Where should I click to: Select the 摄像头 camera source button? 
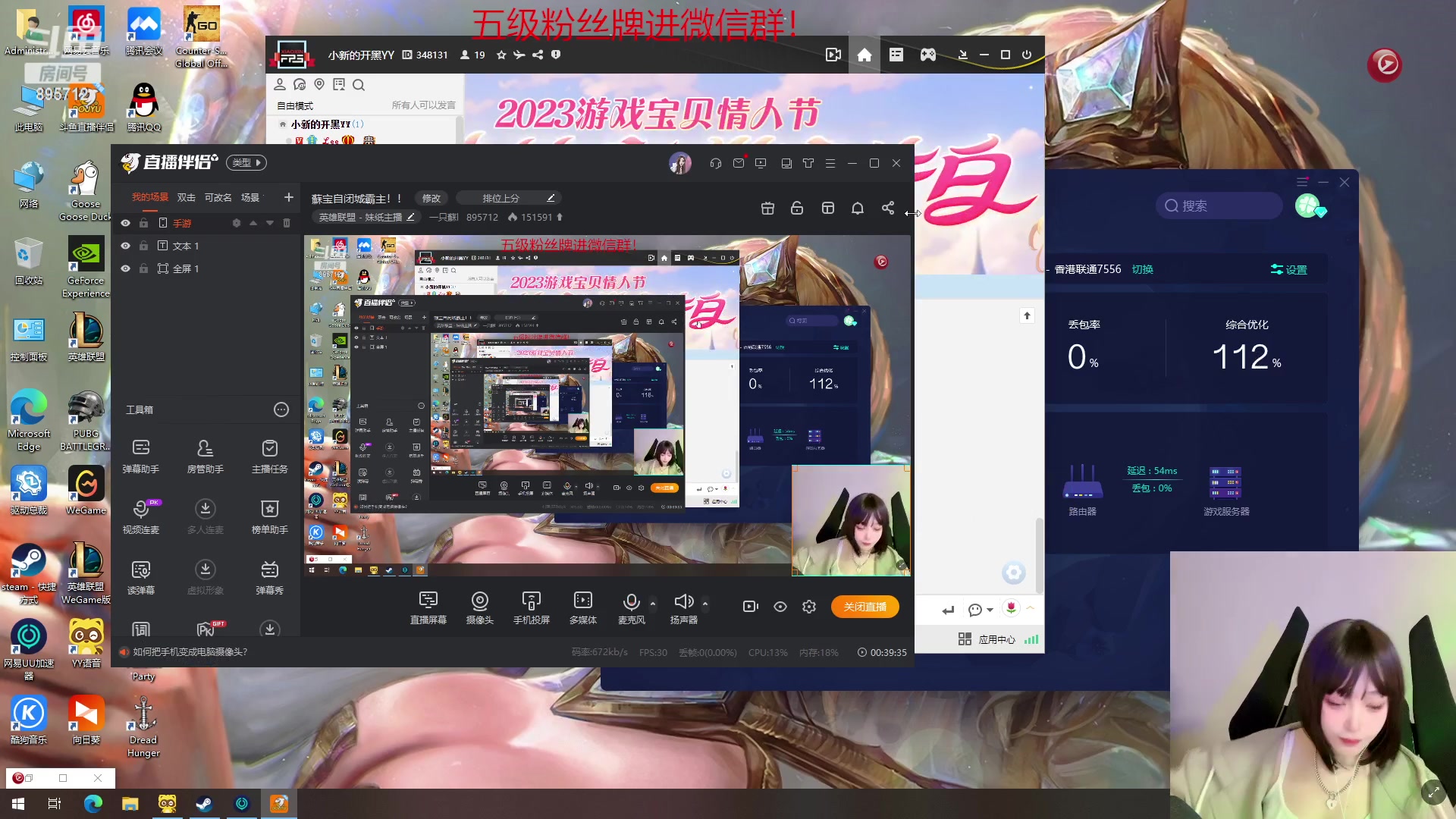click(479, 607)
